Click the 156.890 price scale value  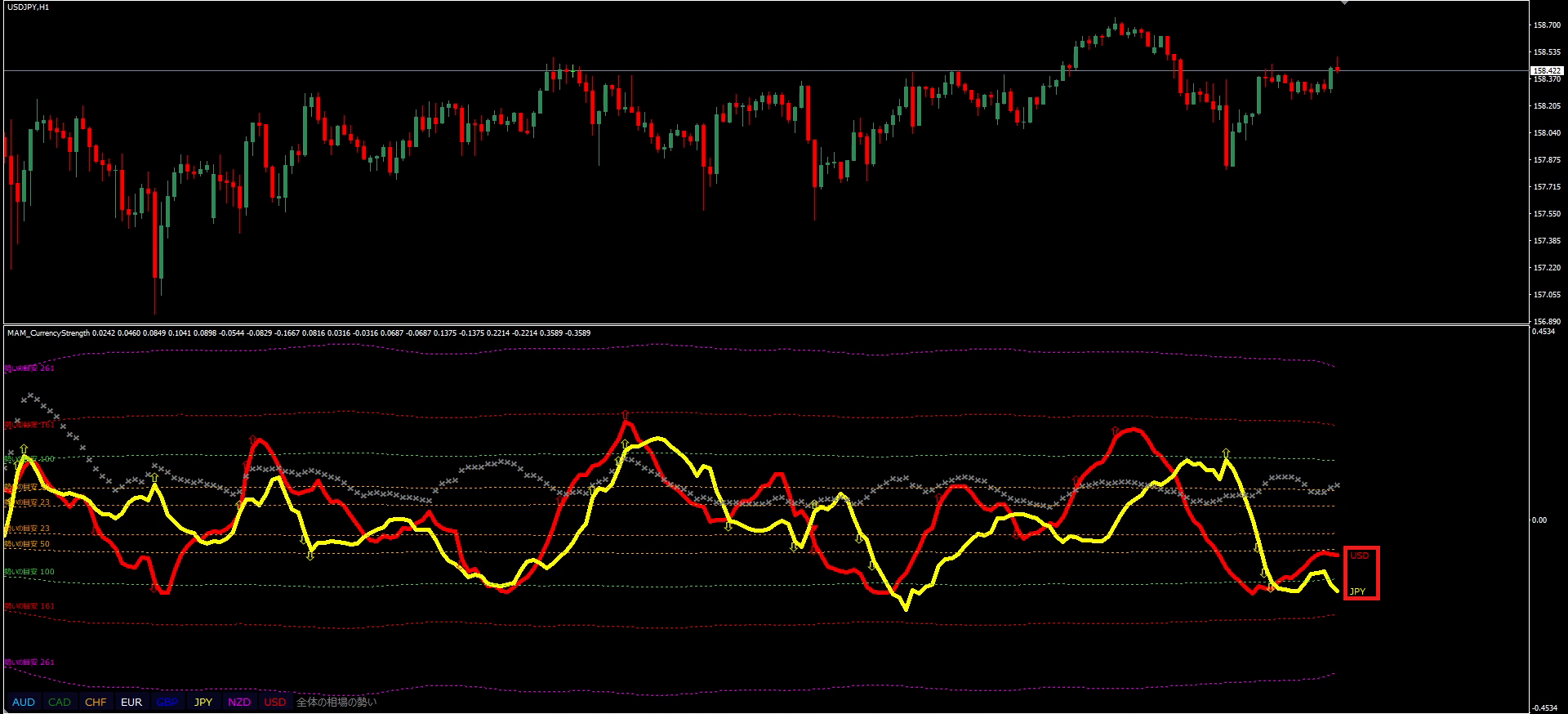pos(1547,322)
